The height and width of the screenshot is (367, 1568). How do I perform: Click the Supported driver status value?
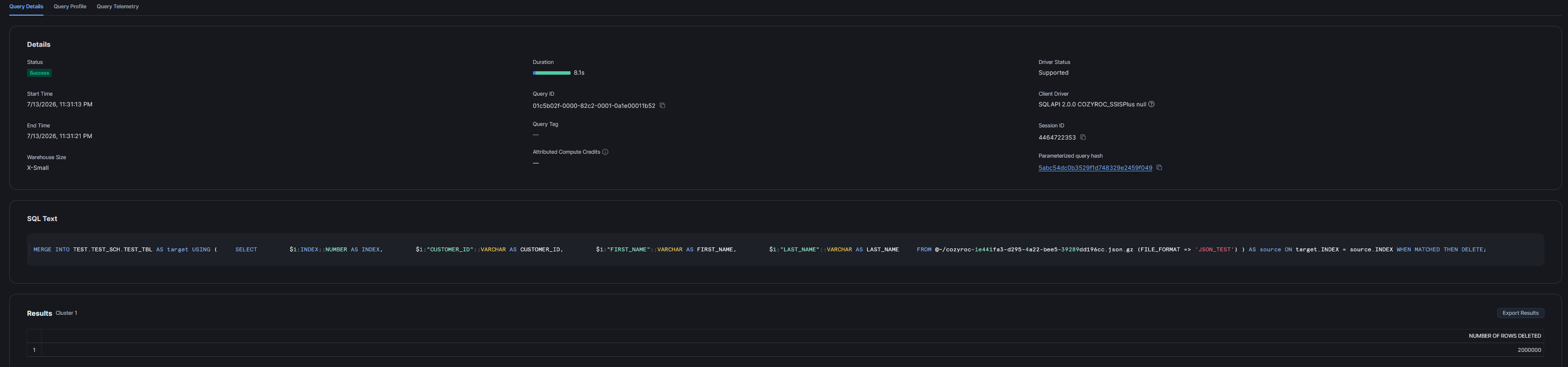coord(1053,73)
